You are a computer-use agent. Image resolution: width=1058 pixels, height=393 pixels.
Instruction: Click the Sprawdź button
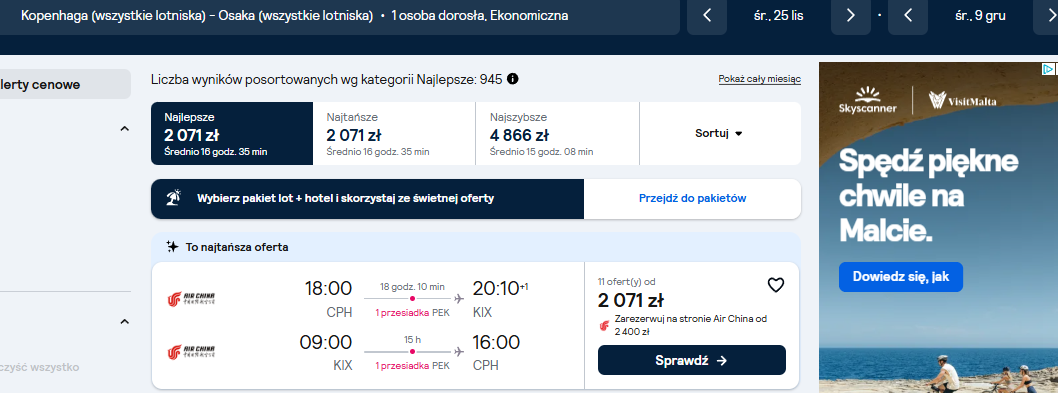[692, 360]
